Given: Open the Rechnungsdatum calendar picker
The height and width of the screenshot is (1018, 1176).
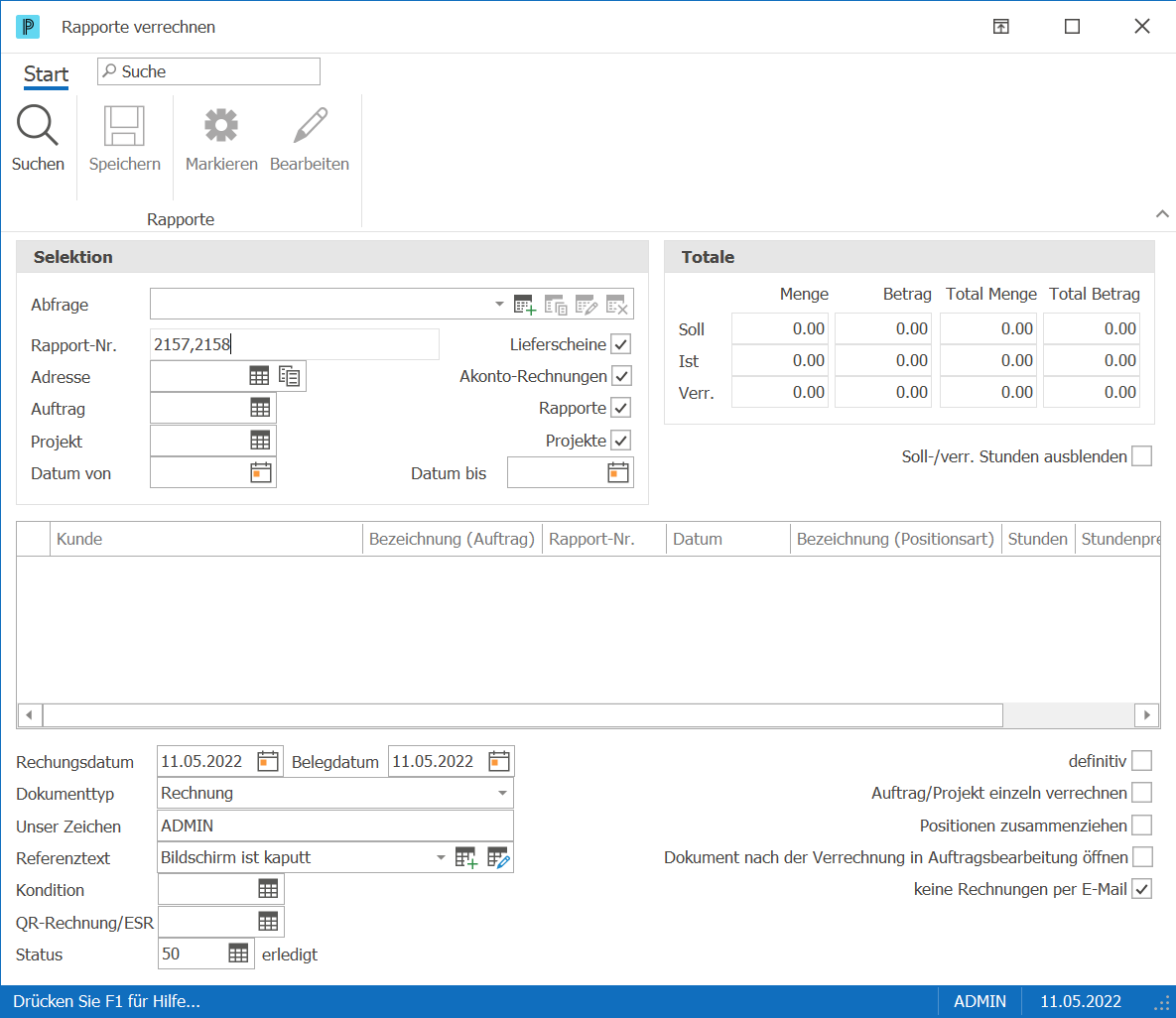Looking at the screenshot, I should [268, 762].
